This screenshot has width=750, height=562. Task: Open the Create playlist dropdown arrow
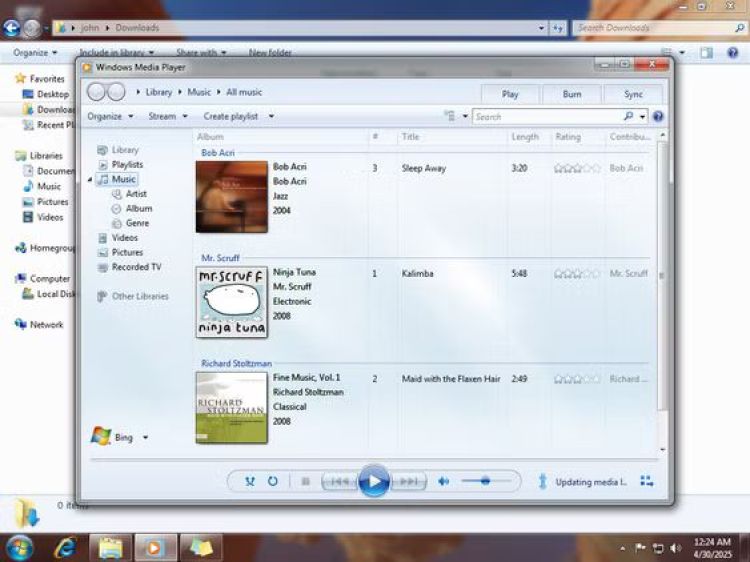(271, 117)
